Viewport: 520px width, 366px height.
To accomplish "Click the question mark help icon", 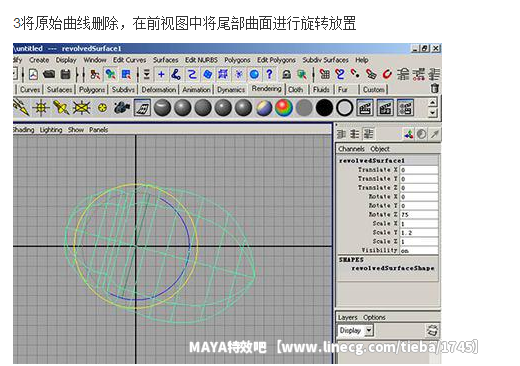I will point(269,74).
